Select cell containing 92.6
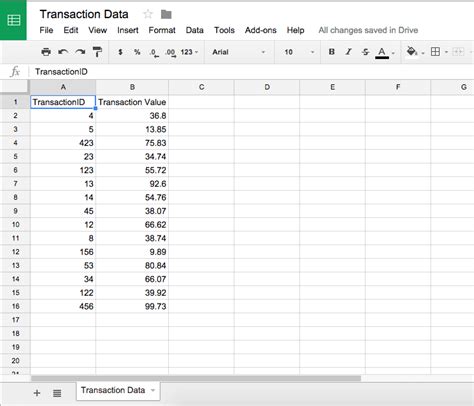 [132, 184]
